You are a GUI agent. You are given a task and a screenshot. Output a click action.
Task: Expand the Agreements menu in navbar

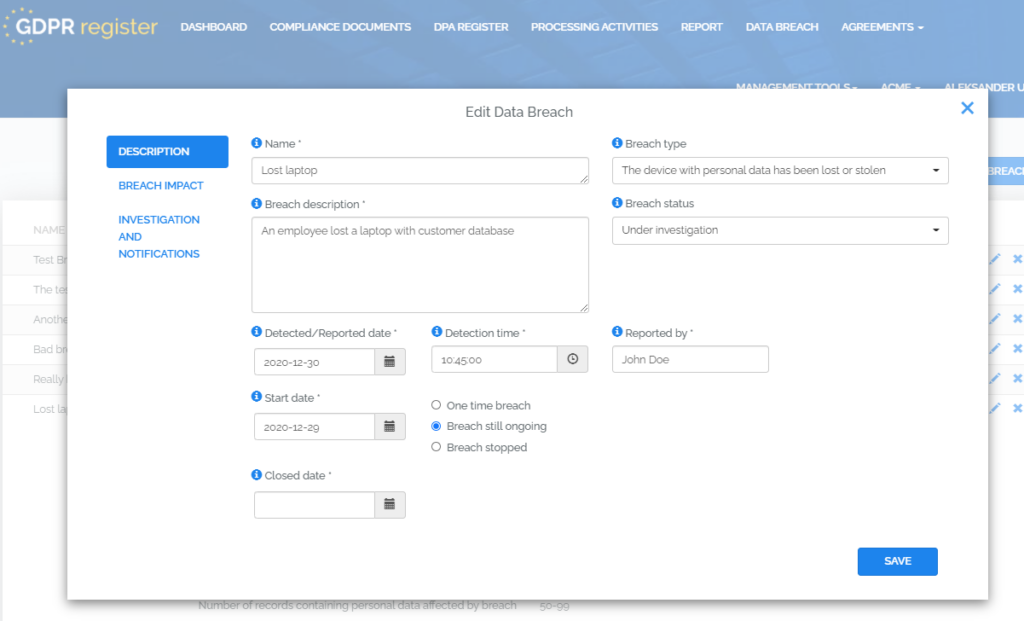pyautogui.click(x=882, y=27)
